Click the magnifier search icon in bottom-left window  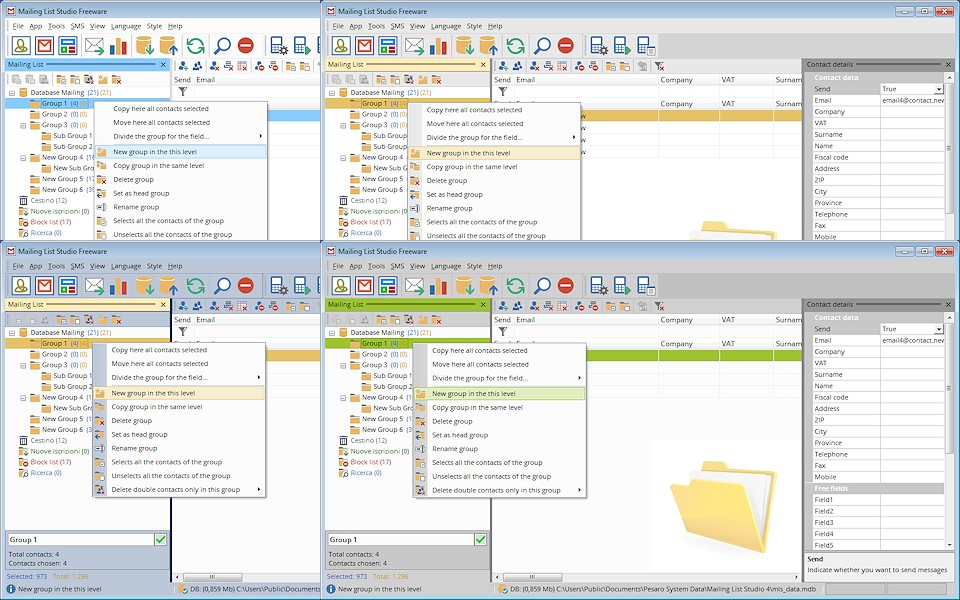pos(222,286)
